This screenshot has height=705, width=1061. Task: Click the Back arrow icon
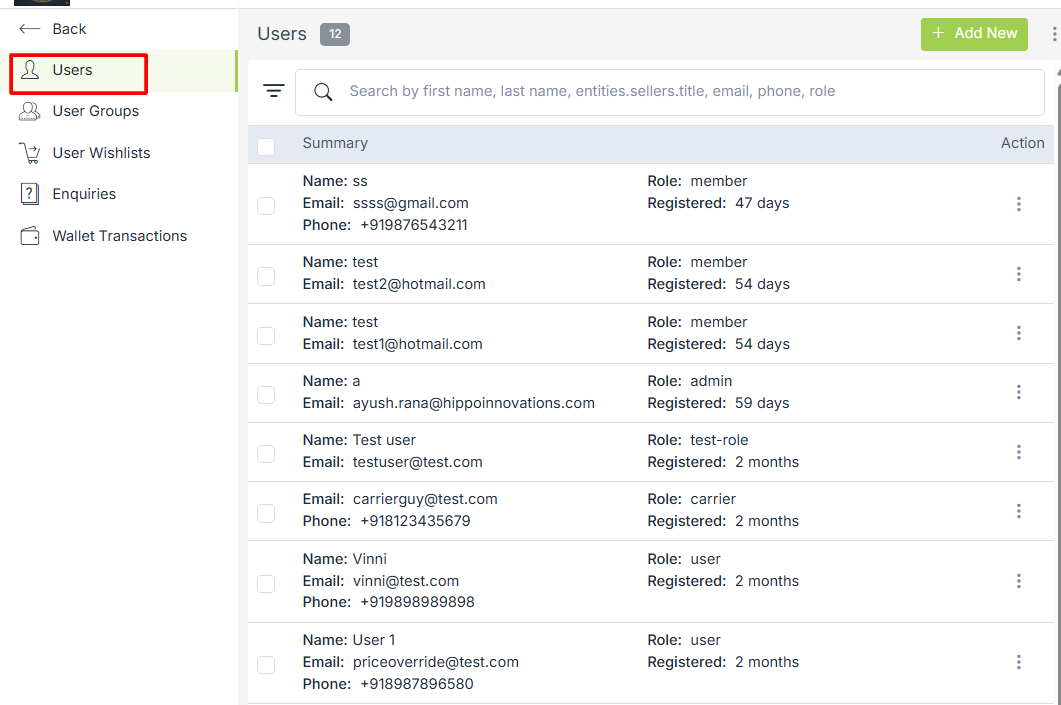tap(30, 29)
